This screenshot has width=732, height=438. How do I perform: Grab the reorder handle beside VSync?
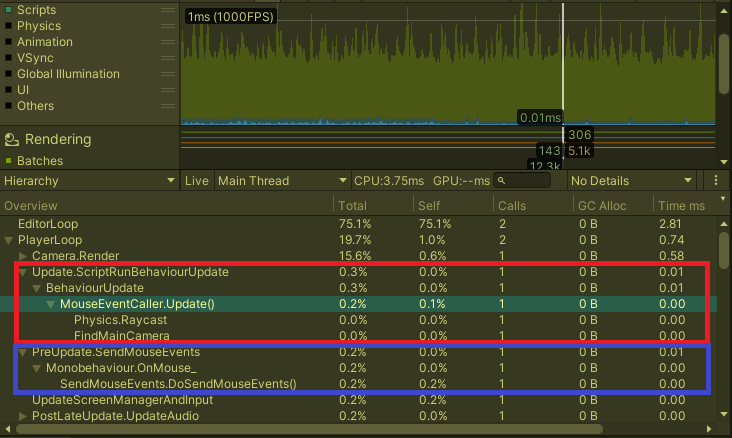coord(168,58)
